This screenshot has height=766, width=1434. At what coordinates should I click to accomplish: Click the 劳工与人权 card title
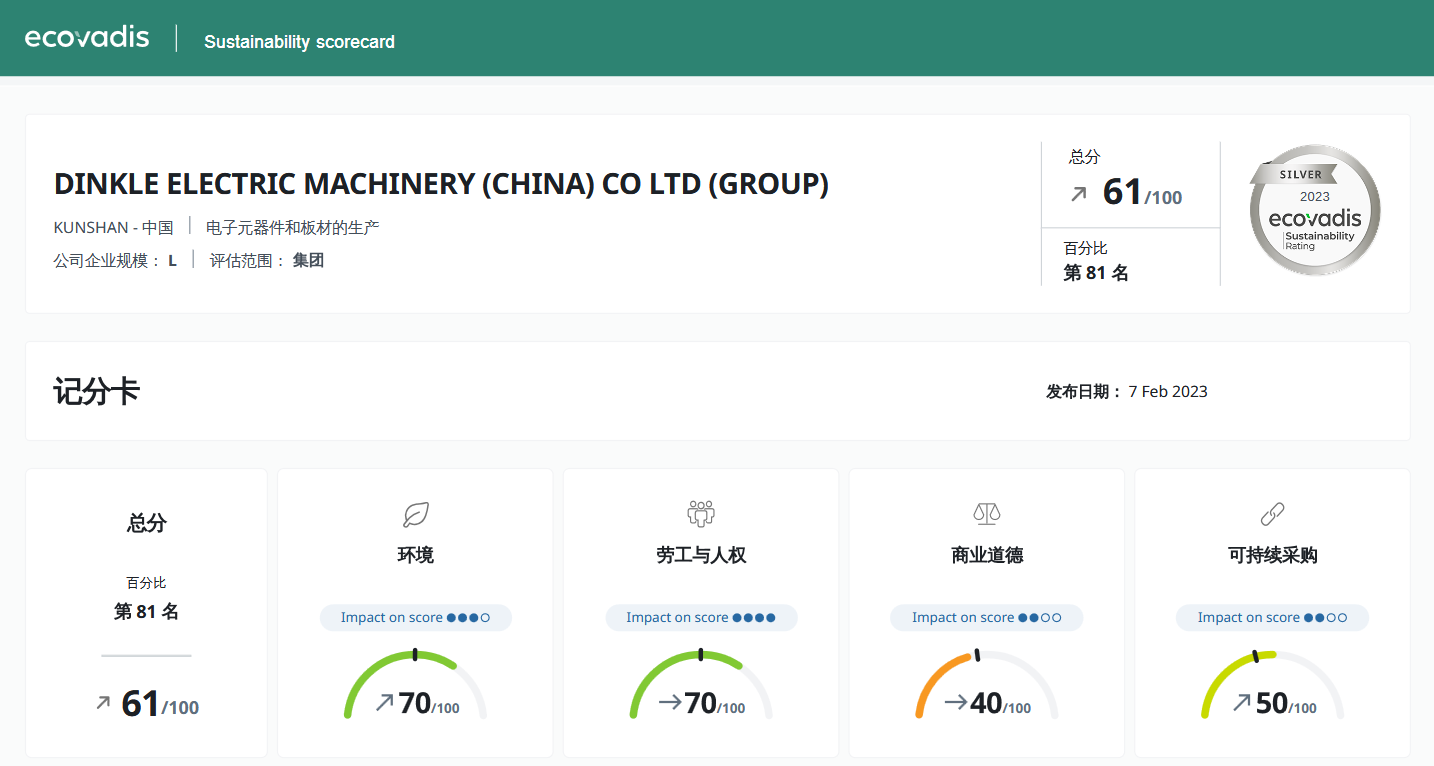coord(701,555)
